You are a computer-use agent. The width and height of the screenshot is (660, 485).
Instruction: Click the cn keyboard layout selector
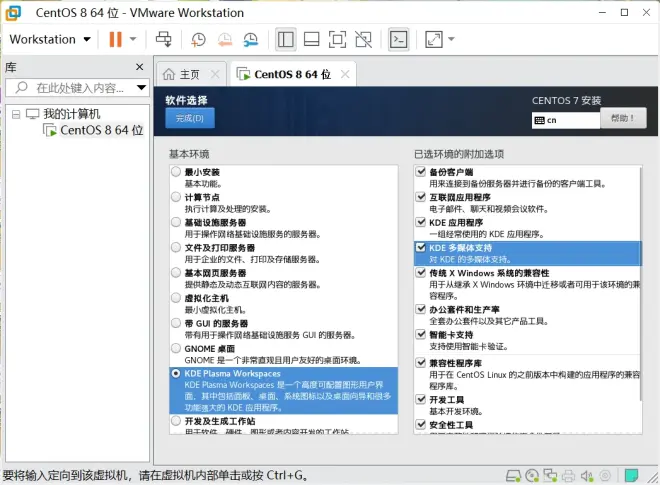[x=565, y=120]
